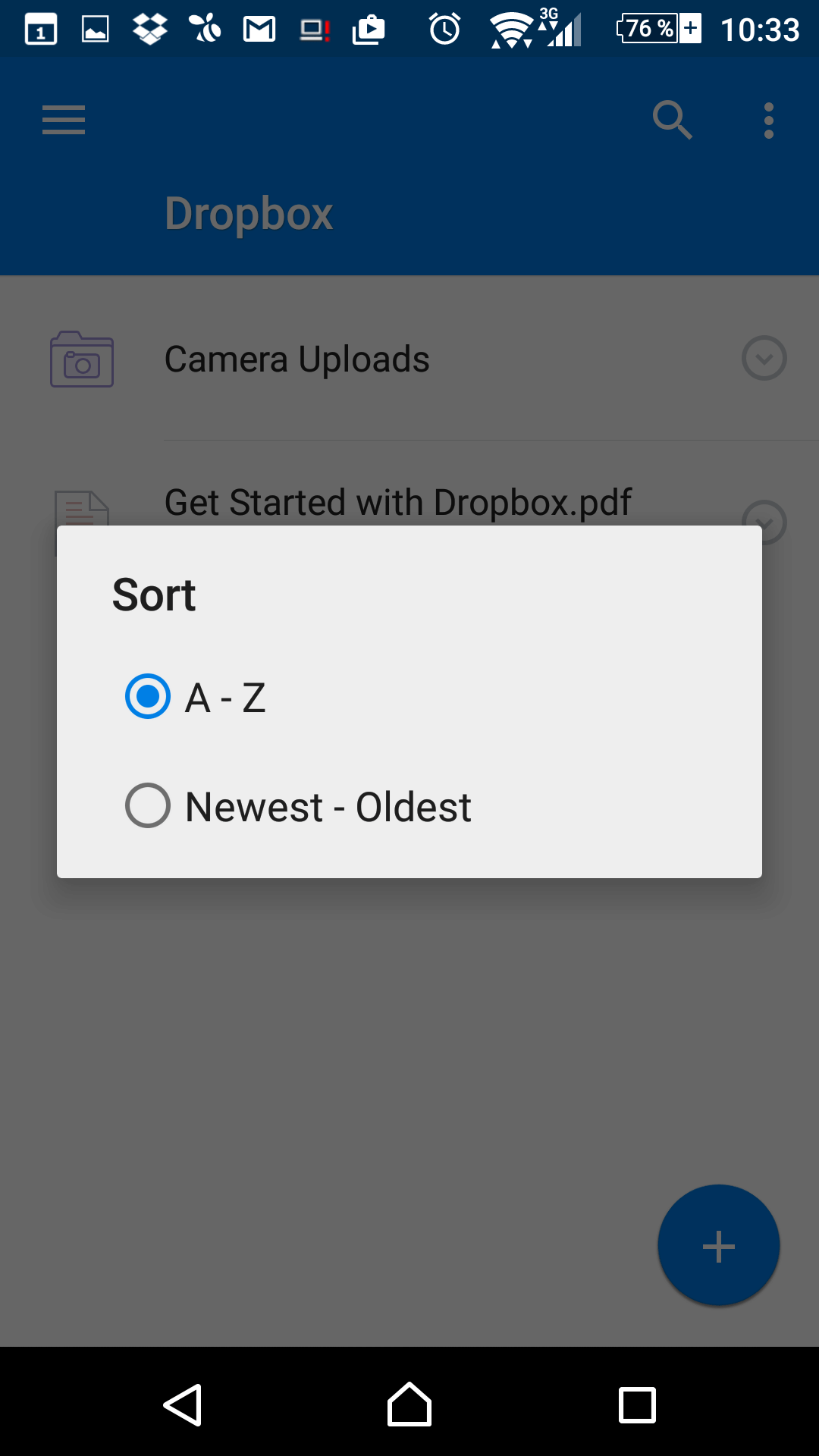The width and height of the screenshot is (819, 1456).
Task: Tap the Dropbox icon in status bar
Action: pos(150,30)
